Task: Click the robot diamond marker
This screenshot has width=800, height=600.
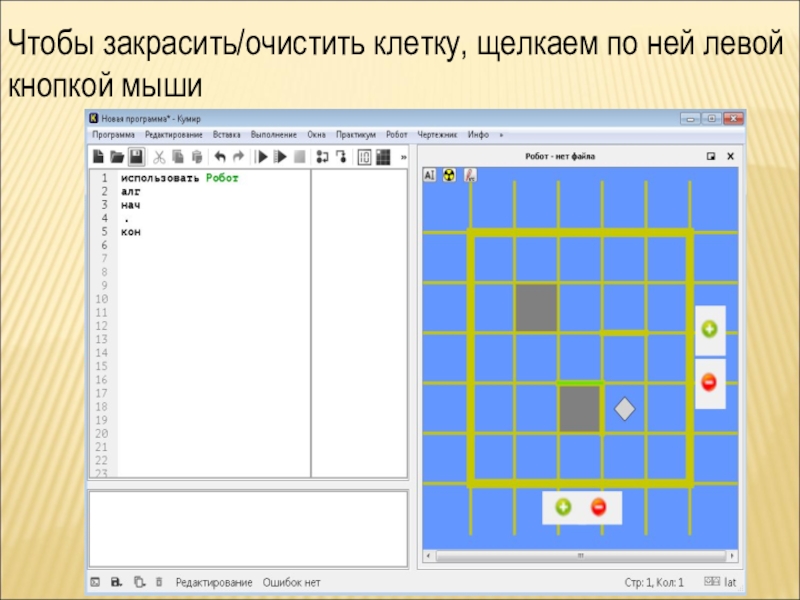Action: [x=624, y=409]
